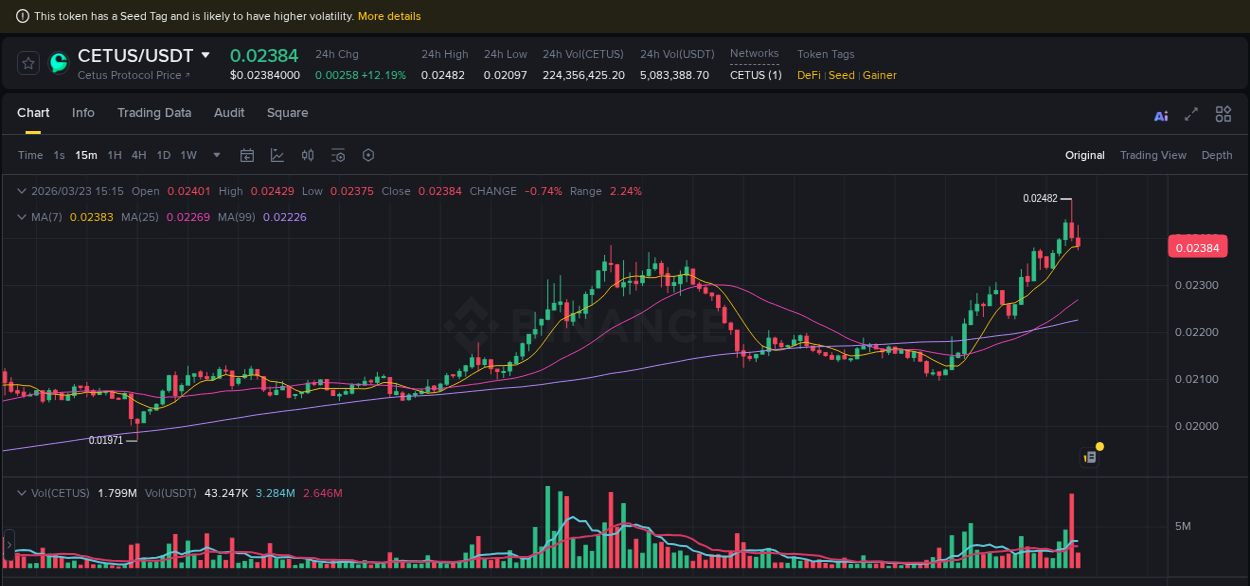This screenshot has width=1250, height=586.
Task: Switch to the Trading Data tab
Action: click(x=154, y=113)
